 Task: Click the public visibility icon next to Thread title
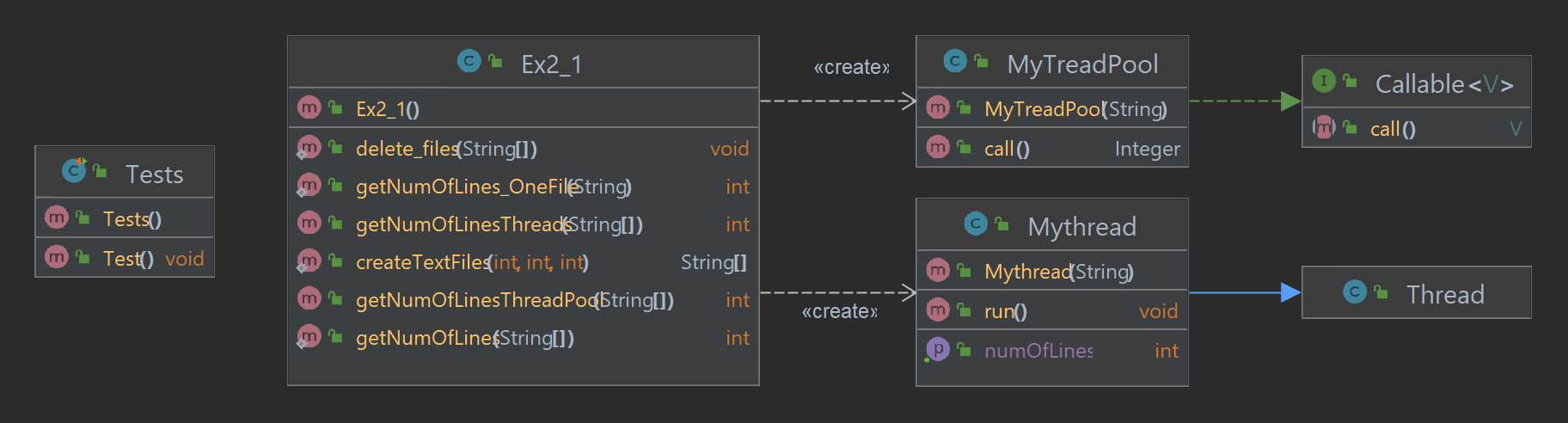(1381, 291)
